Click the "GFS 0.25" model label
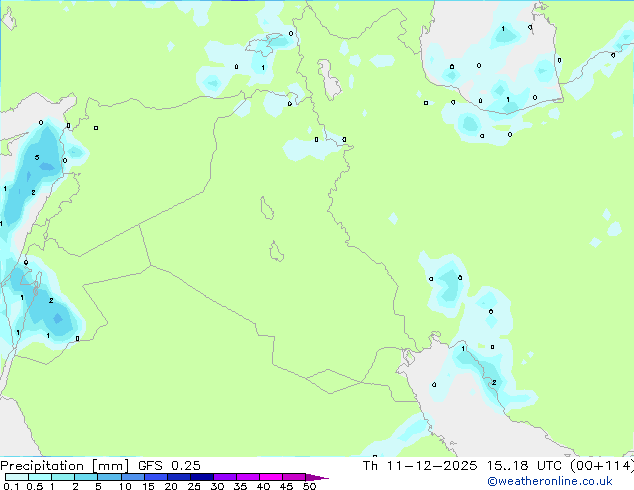The height and width of the screenshot is (490, 634). click(169, 466)
